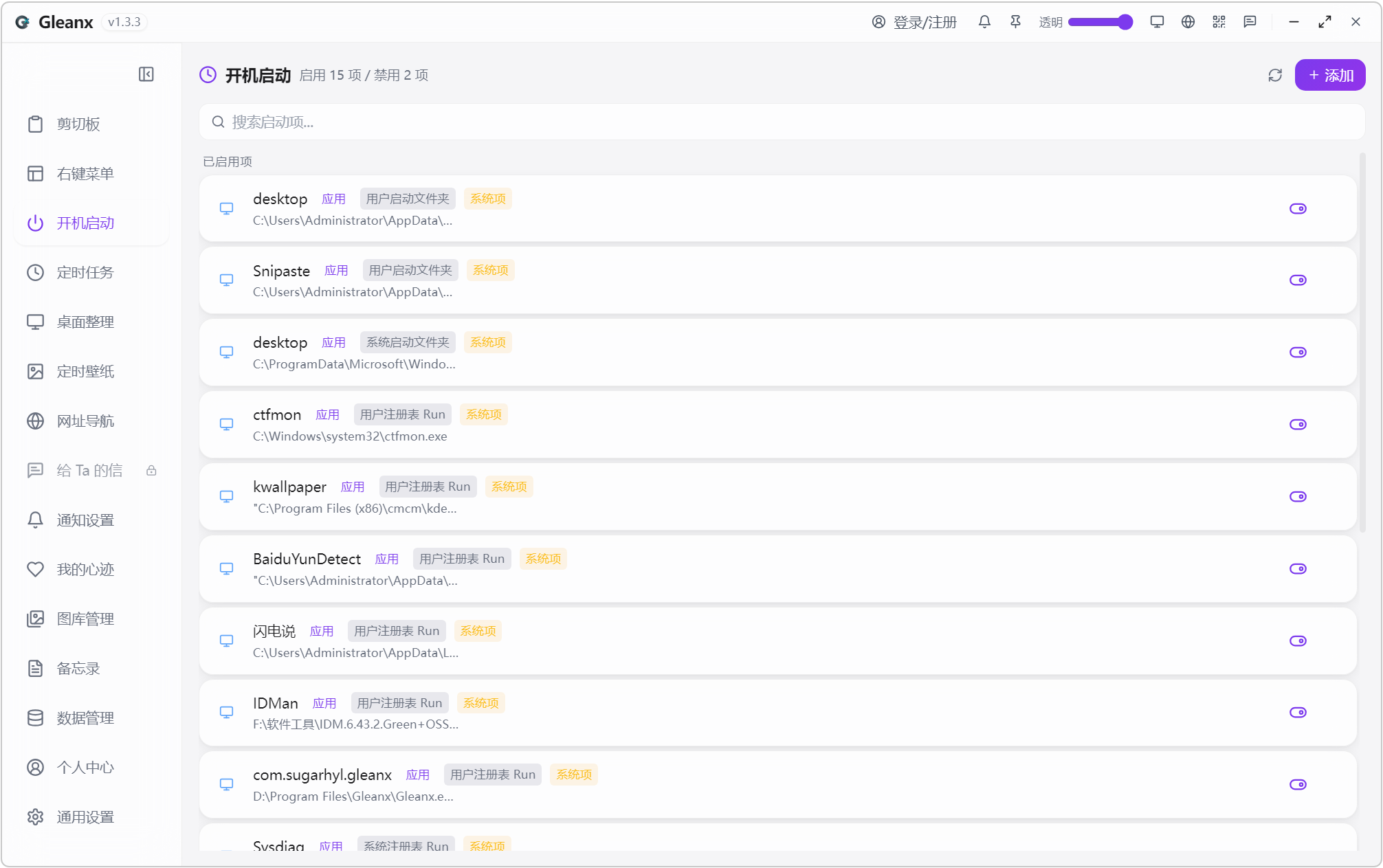1383x868 pixels.
Task: Click the path C:\Windows\system32\ctfmon.exe
Action: (350, 436)
